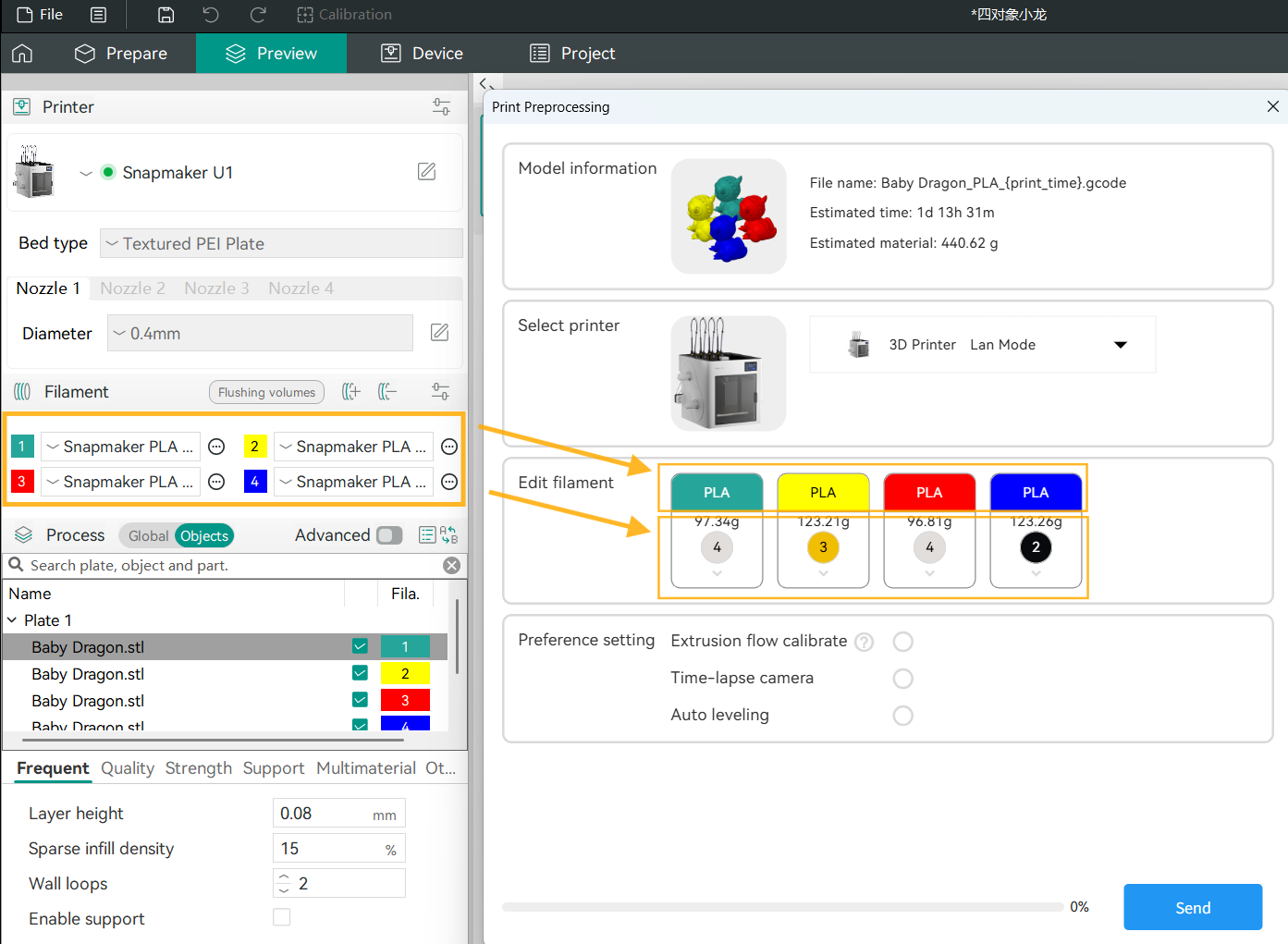Viewport: 1288px width, 944px height.
Task: Select the Nozzle 2 tab
Action: (x=132, y=288)
